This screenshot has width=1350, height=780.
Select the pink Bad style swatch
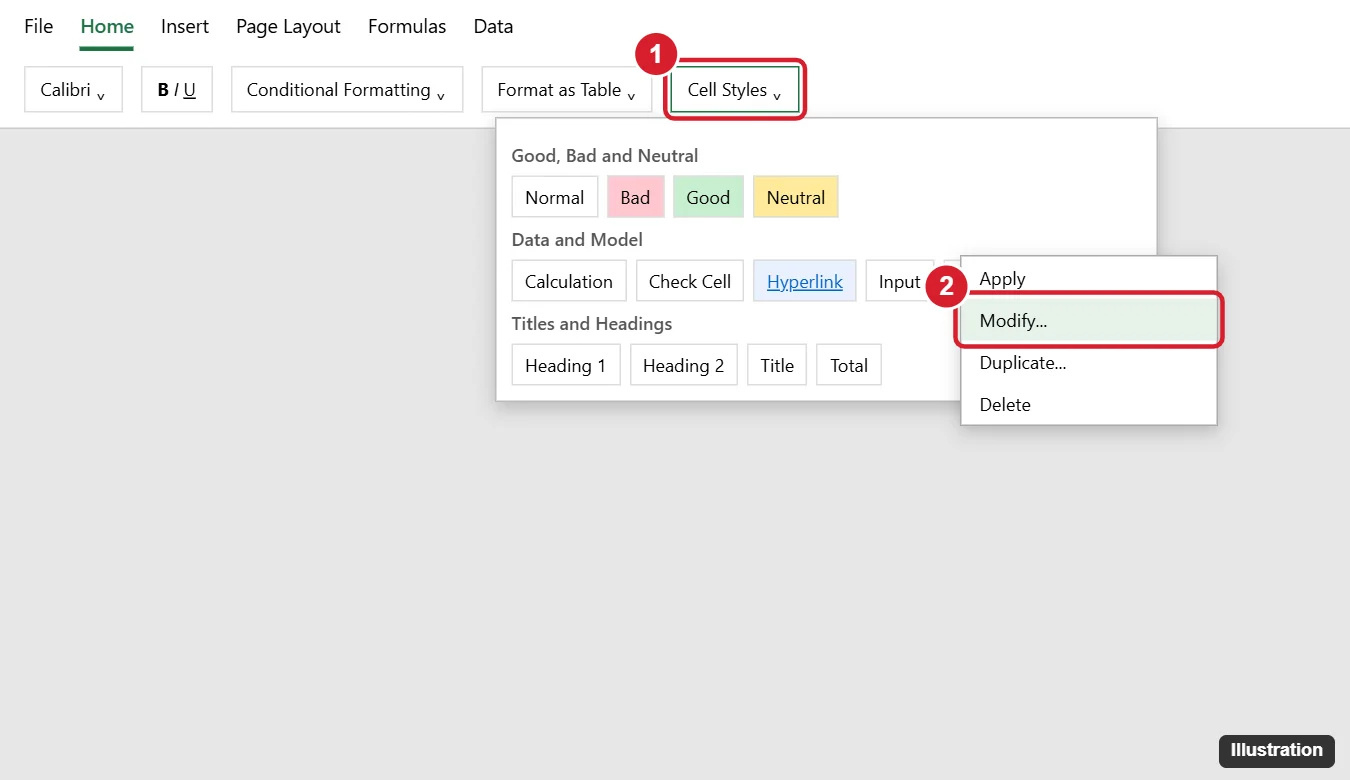(x=636, y=197)
